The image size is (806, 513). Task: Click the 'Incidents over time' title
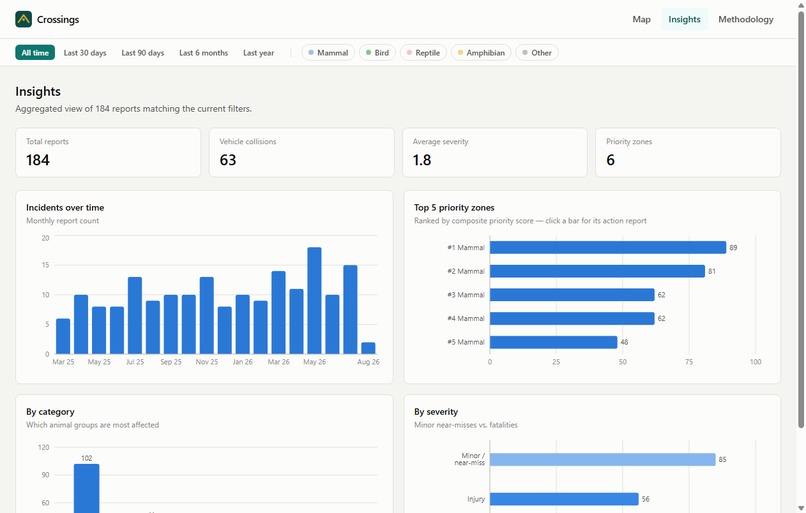65,208
